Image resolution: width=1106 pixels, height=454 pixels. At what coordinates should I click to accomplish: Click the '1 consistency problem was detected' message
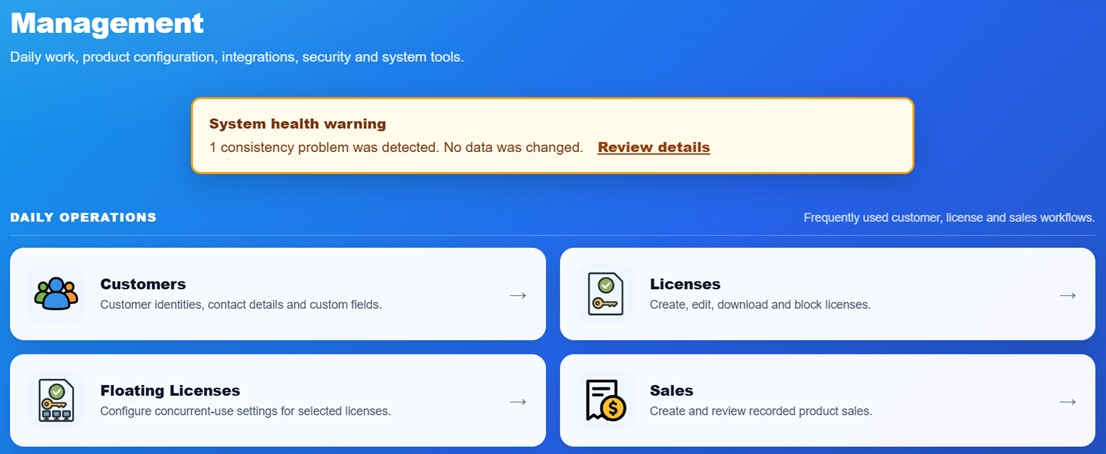click(396, 148)
